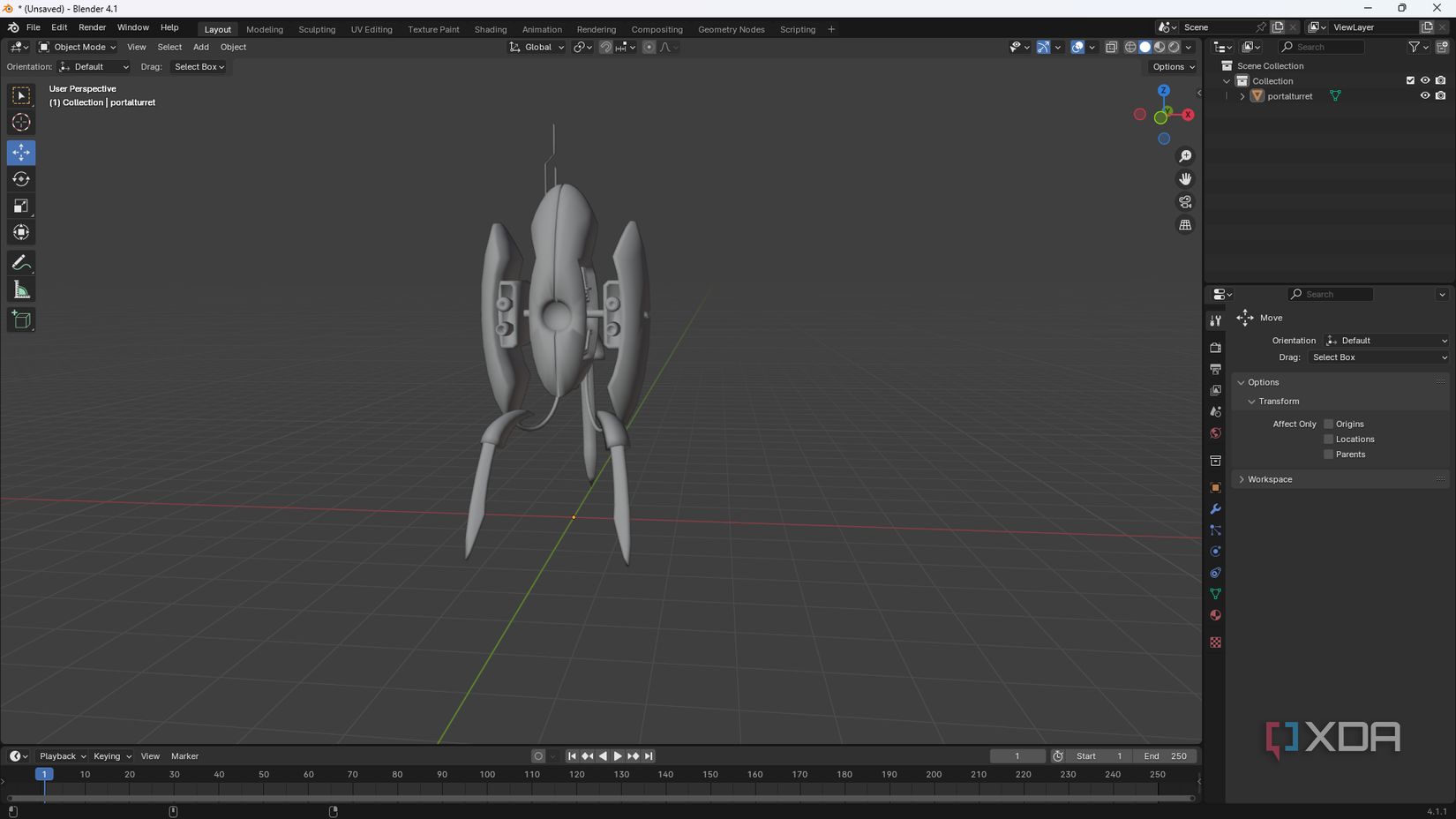Select the Measure ruler tool

click(21, 289)
